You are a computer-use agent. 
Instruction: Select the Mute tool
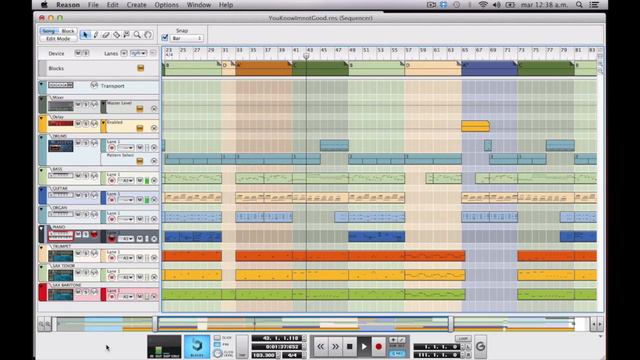(x=127, y=35)
